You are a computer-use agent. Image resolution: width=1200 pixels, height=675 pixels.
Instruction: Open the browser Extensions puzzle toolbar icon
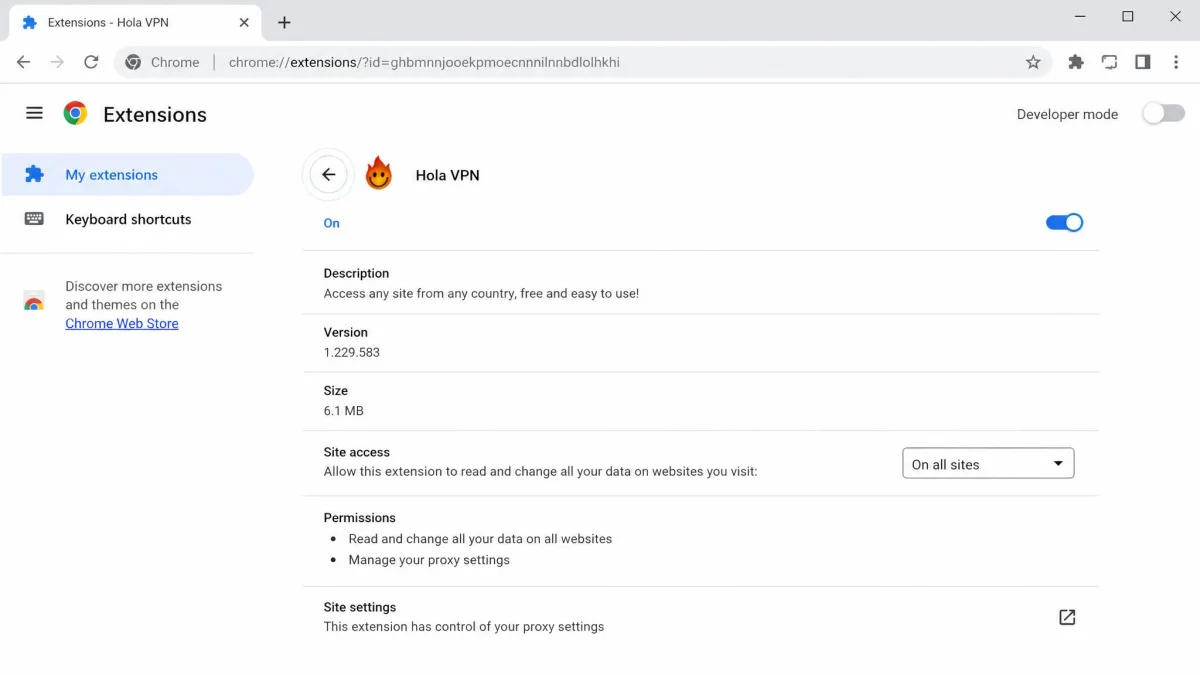(1076, 62)
